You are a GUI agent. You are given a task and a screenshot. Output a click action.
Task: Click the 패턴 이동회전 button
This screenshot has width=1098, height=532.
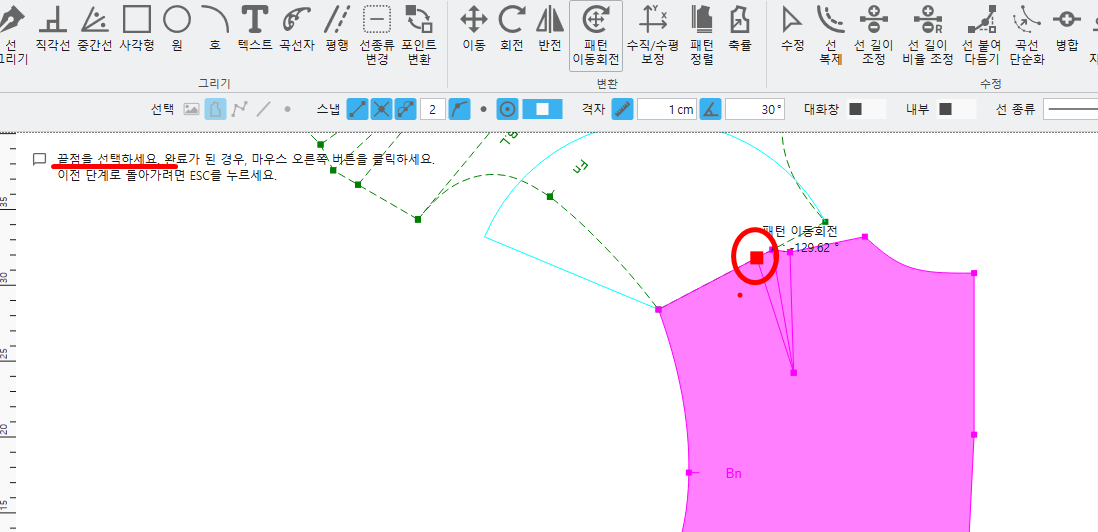coord(596,35)
